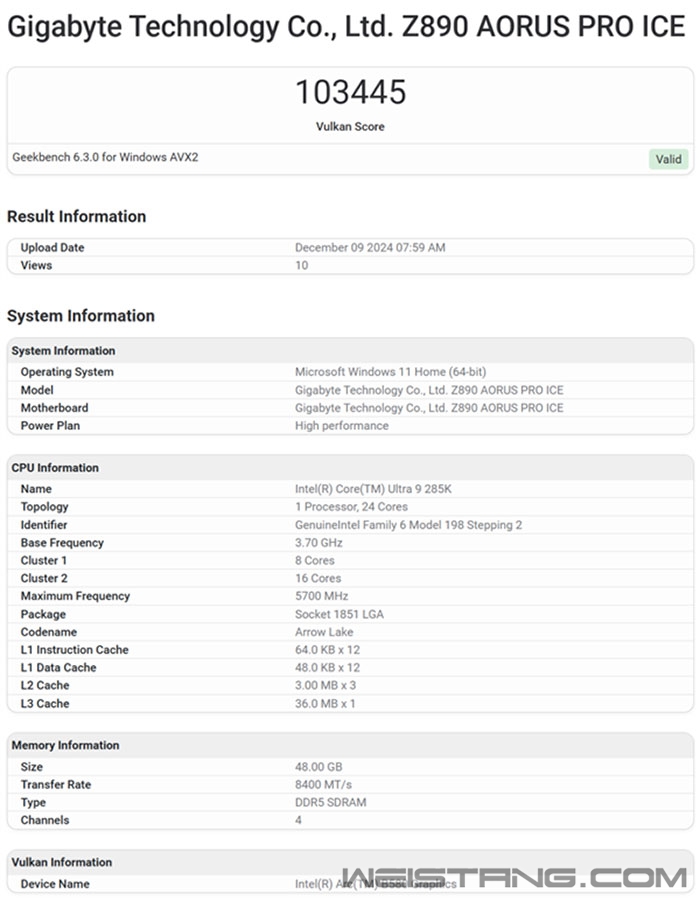Click the Motherboard row value

[429, 408]
